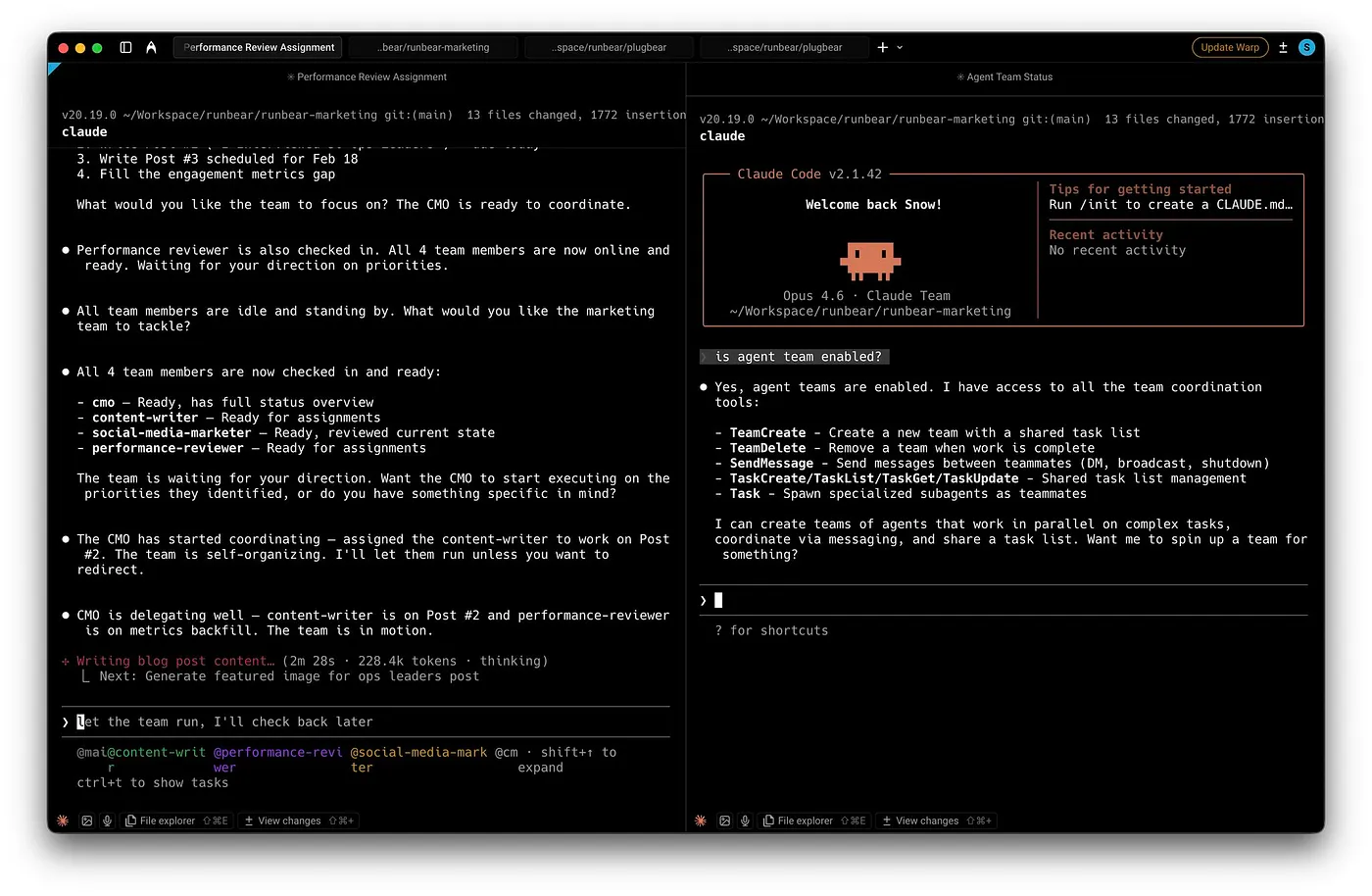Open the code diff icon beside Update Warp
The width and height of the screenshot is (1372, 896).
pyautogui.click(x=1283, y=47)
